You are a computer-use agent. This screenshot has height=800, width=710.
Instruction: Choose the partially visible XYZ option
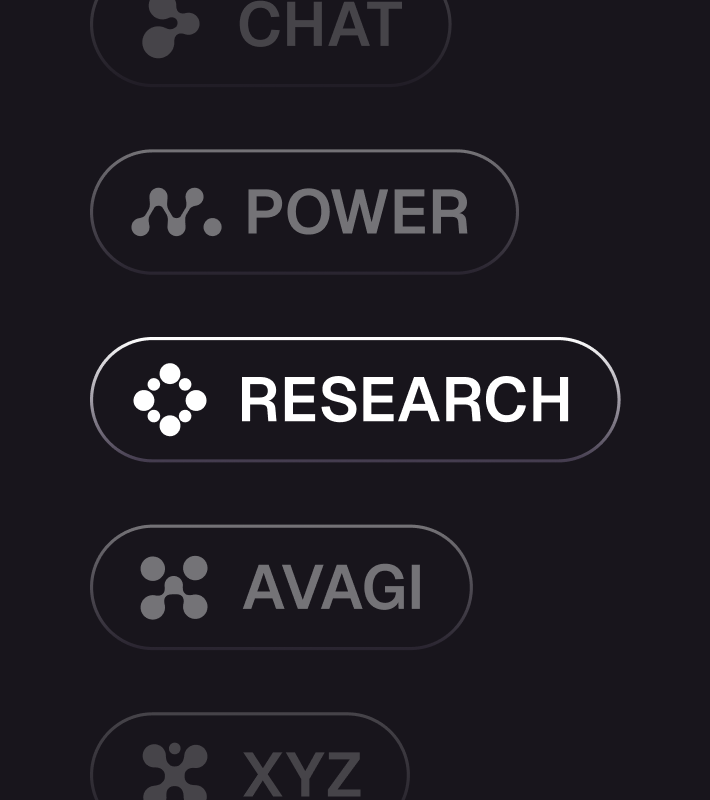coord(250,765)
